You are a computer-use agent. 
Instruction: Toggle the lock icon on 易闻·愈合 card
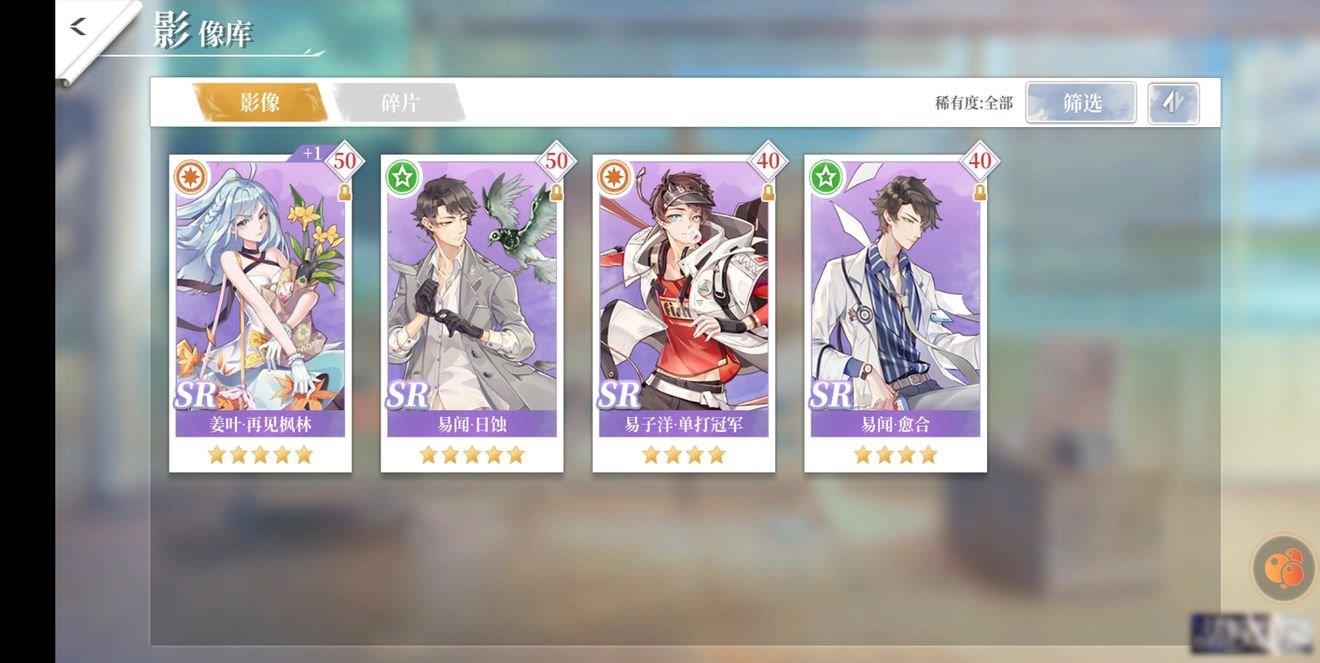tap(980, 192)
